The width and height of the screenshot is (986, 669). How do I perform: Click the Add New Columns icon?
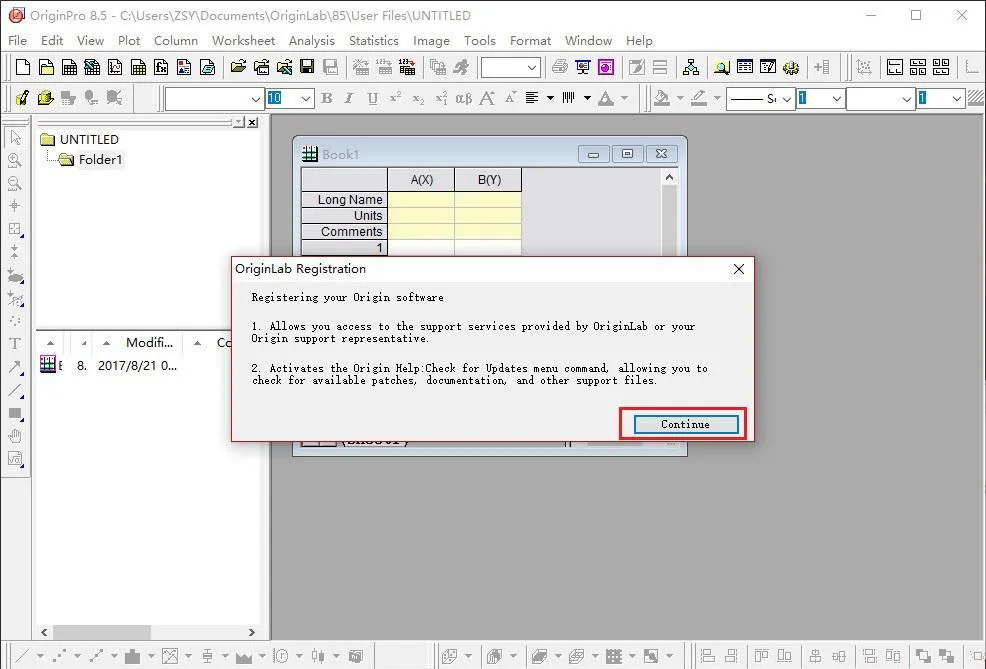click(822, 67)
